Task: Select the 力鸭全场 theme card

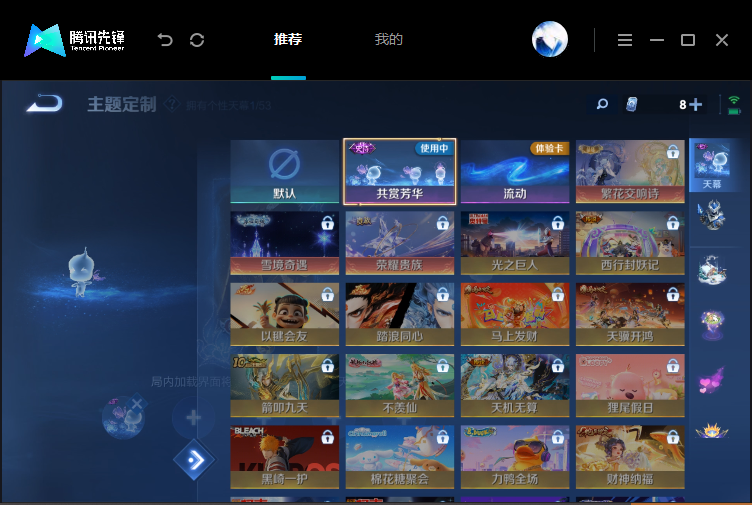Action: point(515,457)
